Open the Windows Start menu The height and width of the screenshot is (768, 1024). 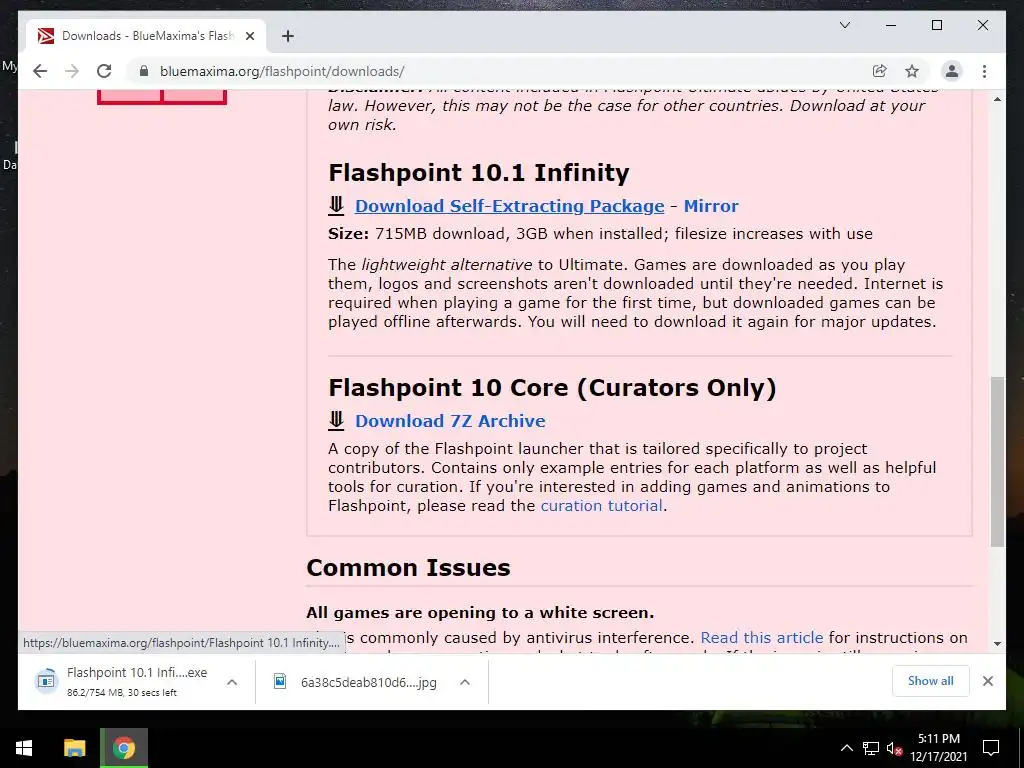click(x=24, y=748)
